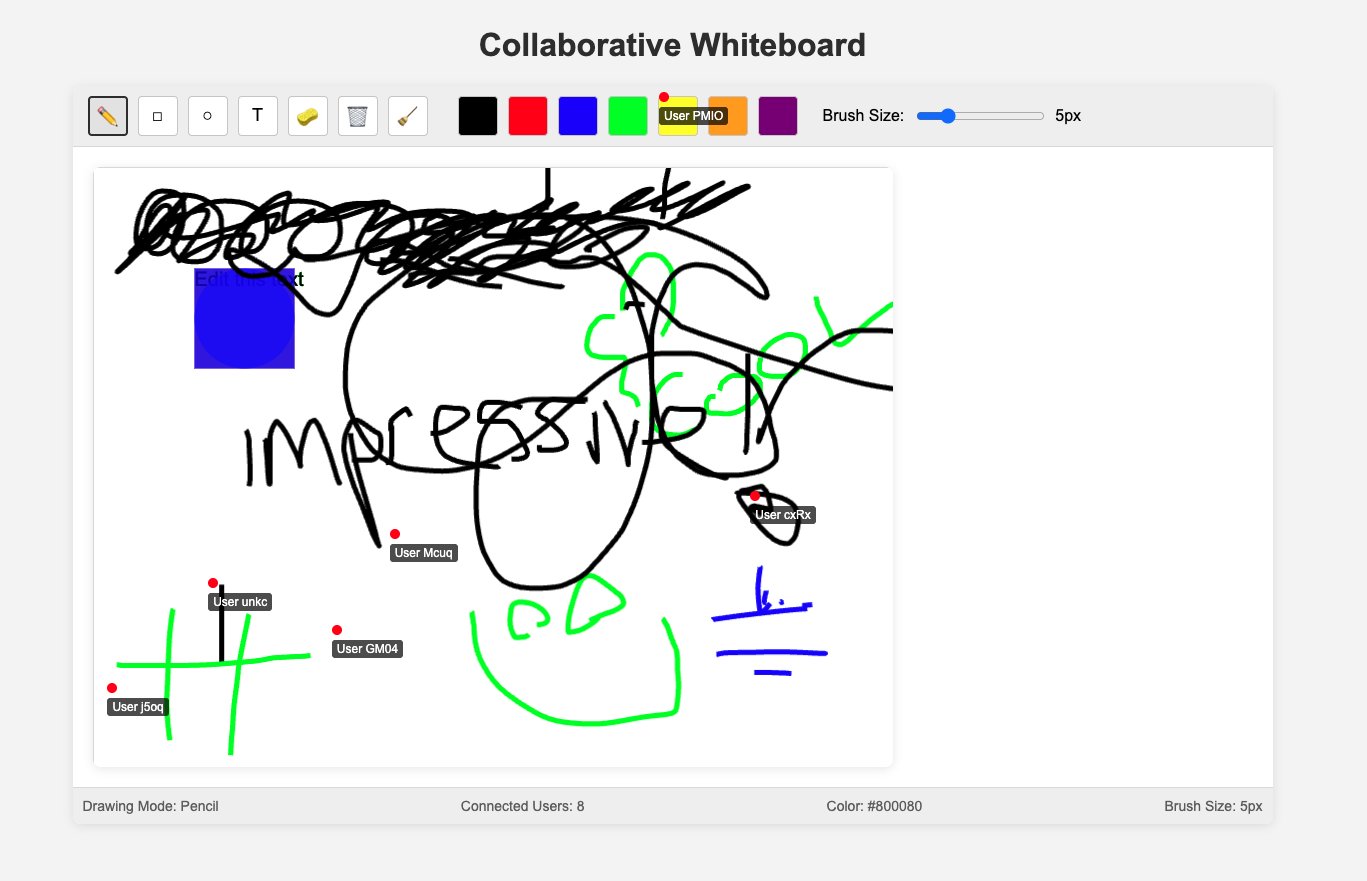Pick the purple color swatch

(x=778, y=116)
